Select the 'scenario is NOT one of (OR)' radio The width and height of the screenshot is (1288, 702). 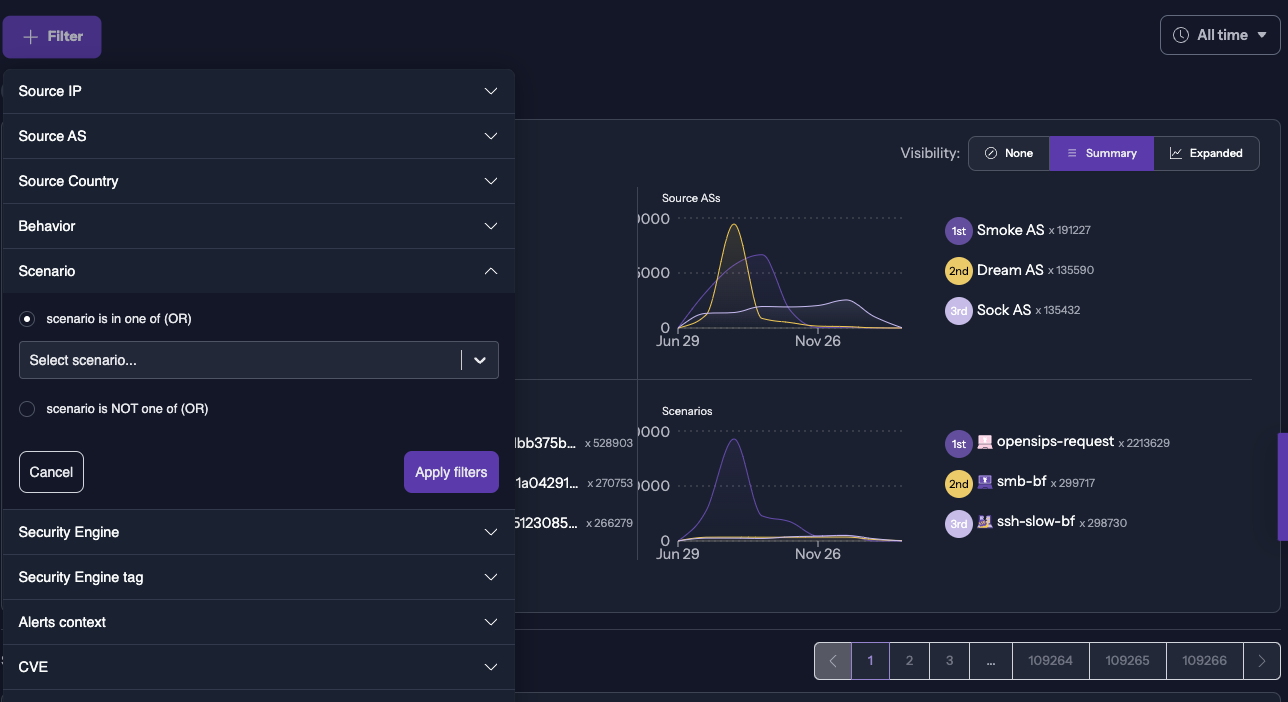(x=26, y=408)
